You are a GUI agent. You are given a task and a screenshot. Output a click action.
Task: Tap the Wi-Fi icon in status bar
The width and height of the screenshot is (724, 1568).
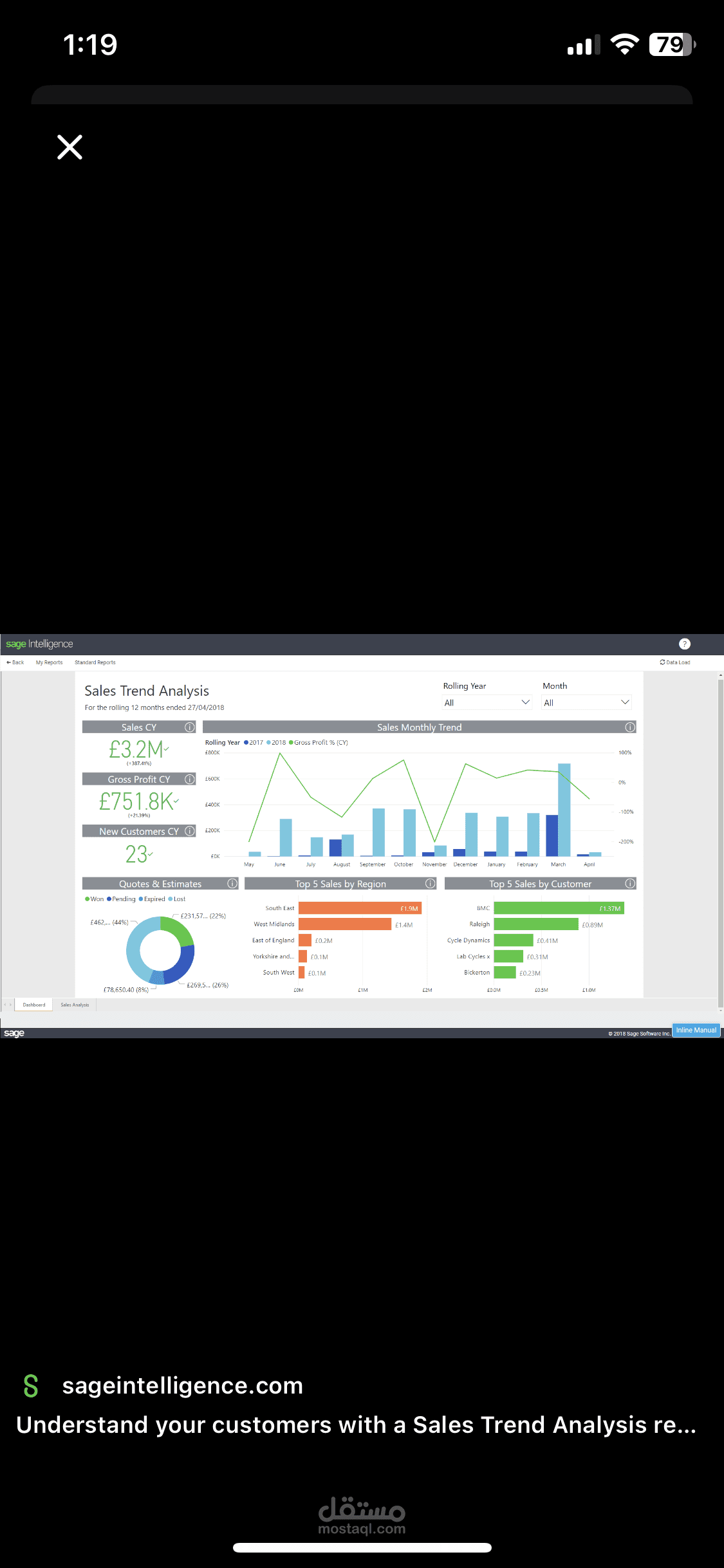coord(624,44)
